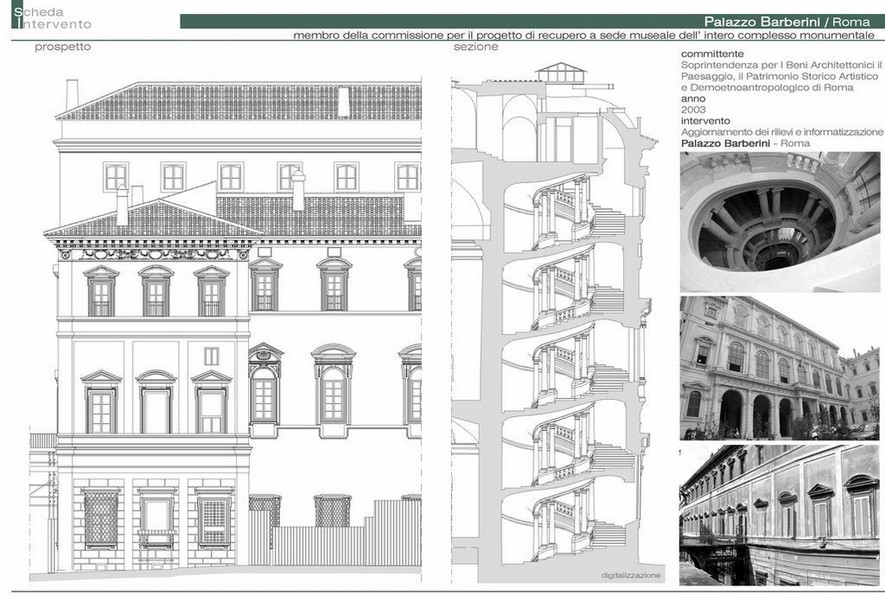The height and width of the screenshot is (600, 885).
Task: Click 'Paesaggio, il Patrimonio Storico Artistico' line
Action: pyautogui.click(x=779, y=76)
